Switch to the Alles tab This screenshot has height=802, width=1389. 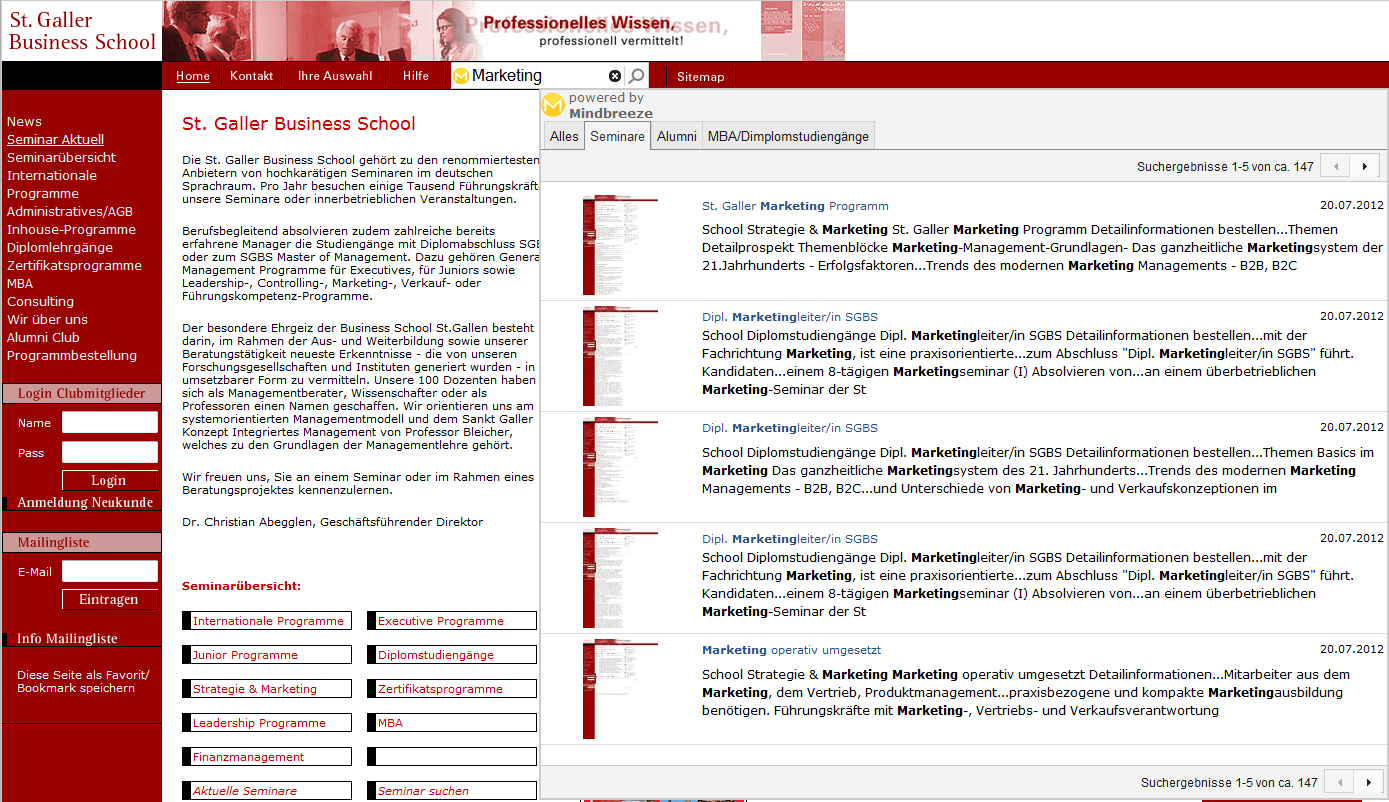(564, 136)
